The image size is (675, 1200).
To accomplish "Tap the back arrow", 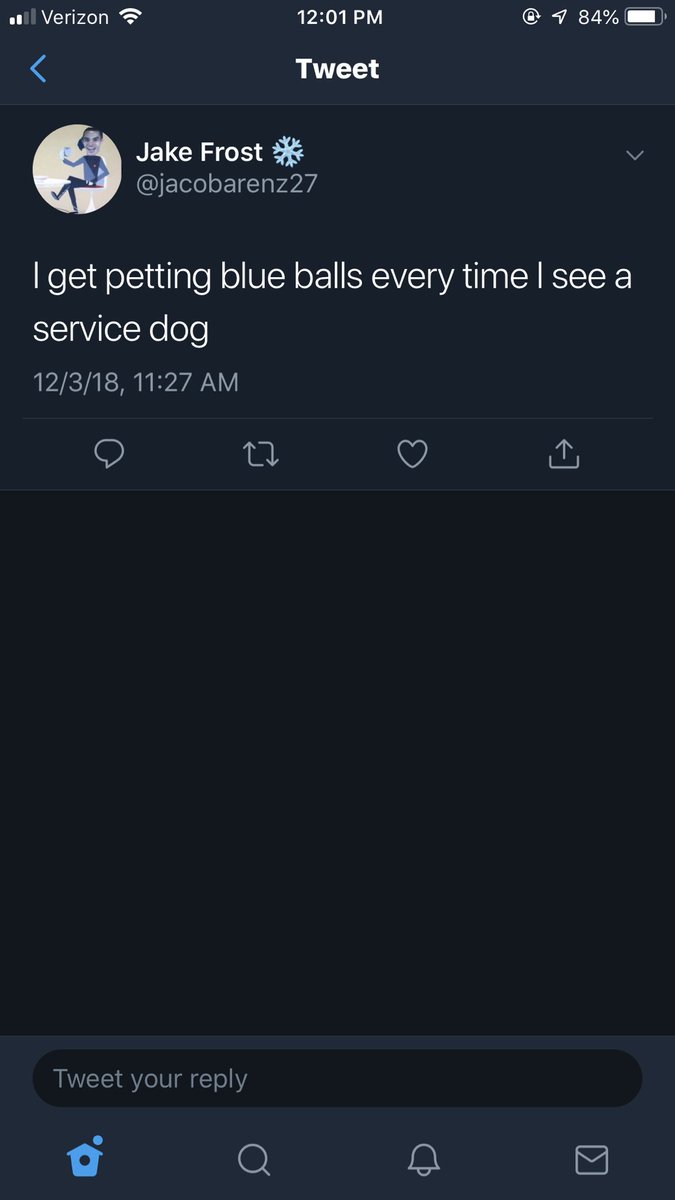I will 38,69.
